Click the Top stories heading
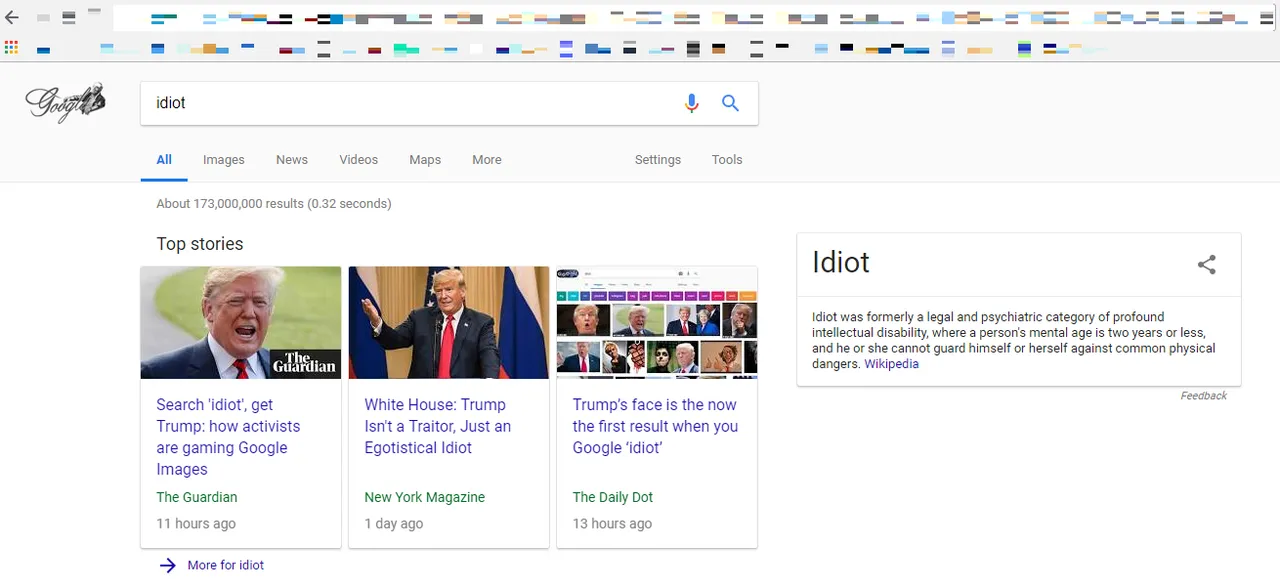Viewport: 1280px width, 579px height. pos(200,244)
